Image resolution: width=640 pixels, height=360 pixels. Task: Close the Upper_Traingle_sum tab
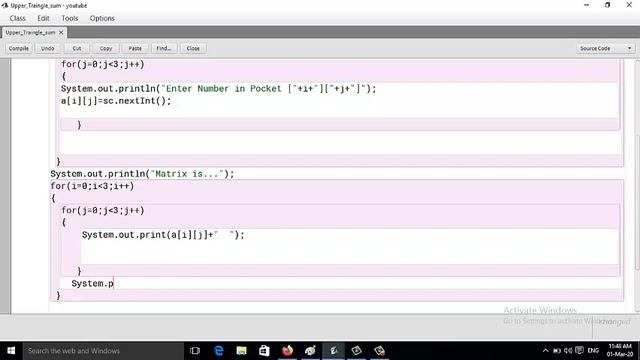pyautogui.click(x=61, y=32)
